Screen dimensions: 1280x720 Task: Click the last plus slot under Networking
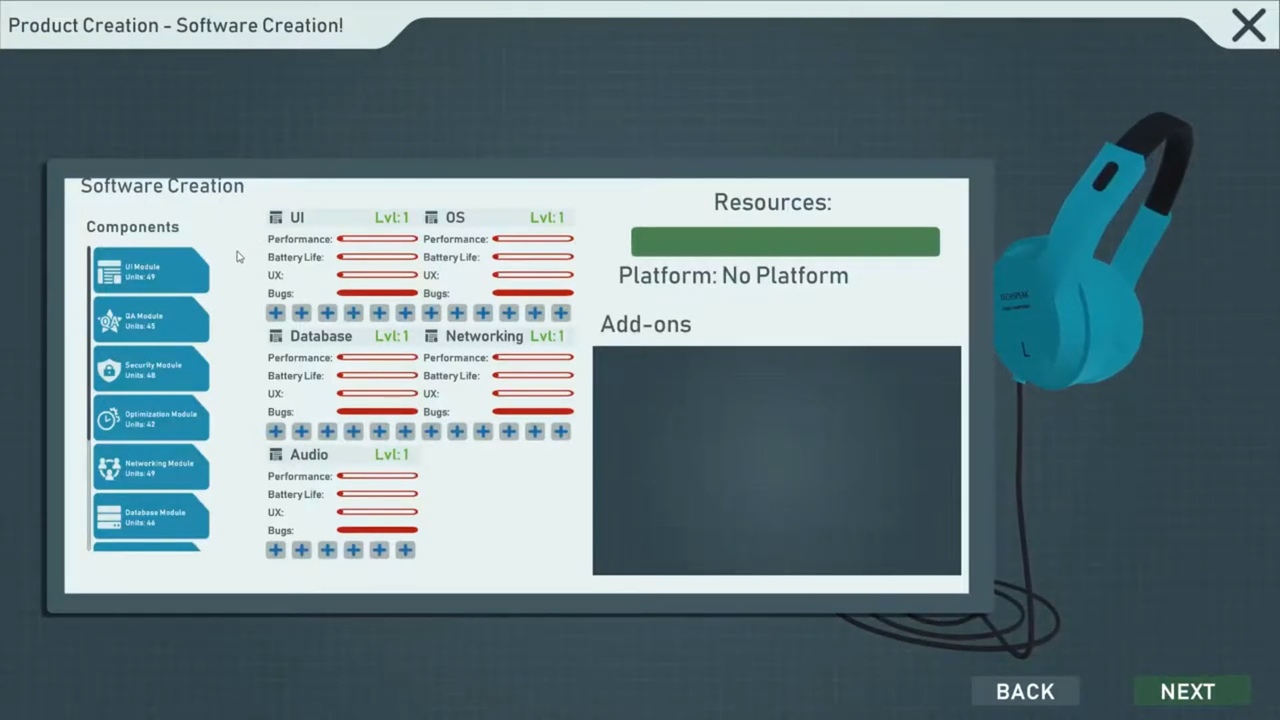coord(561,431)
